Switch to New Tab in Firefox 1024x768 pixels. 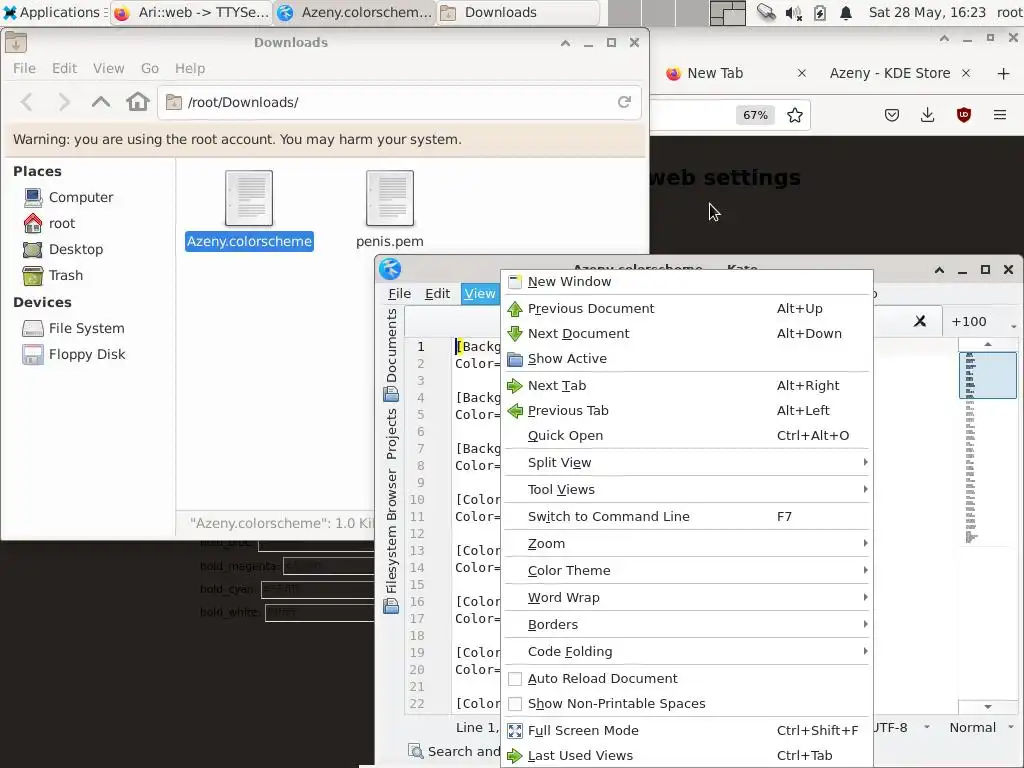[x=735, y=73]
